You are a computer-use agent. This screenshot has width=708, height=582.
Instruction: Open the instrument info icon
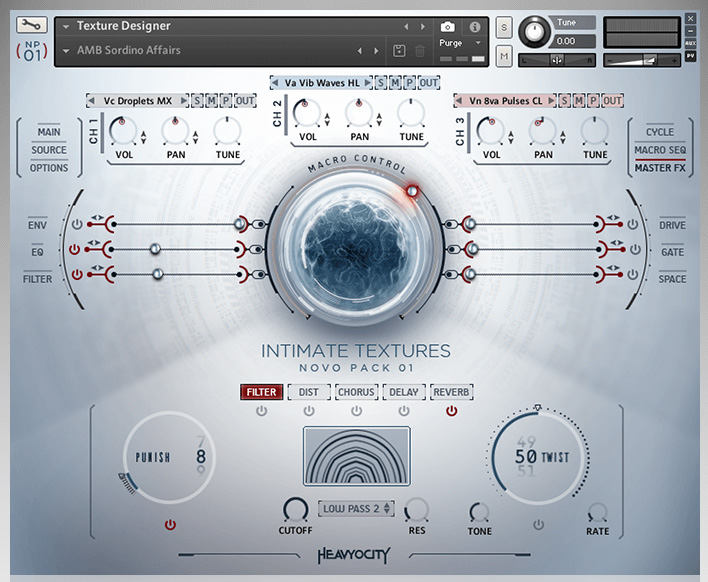(474, 26)
